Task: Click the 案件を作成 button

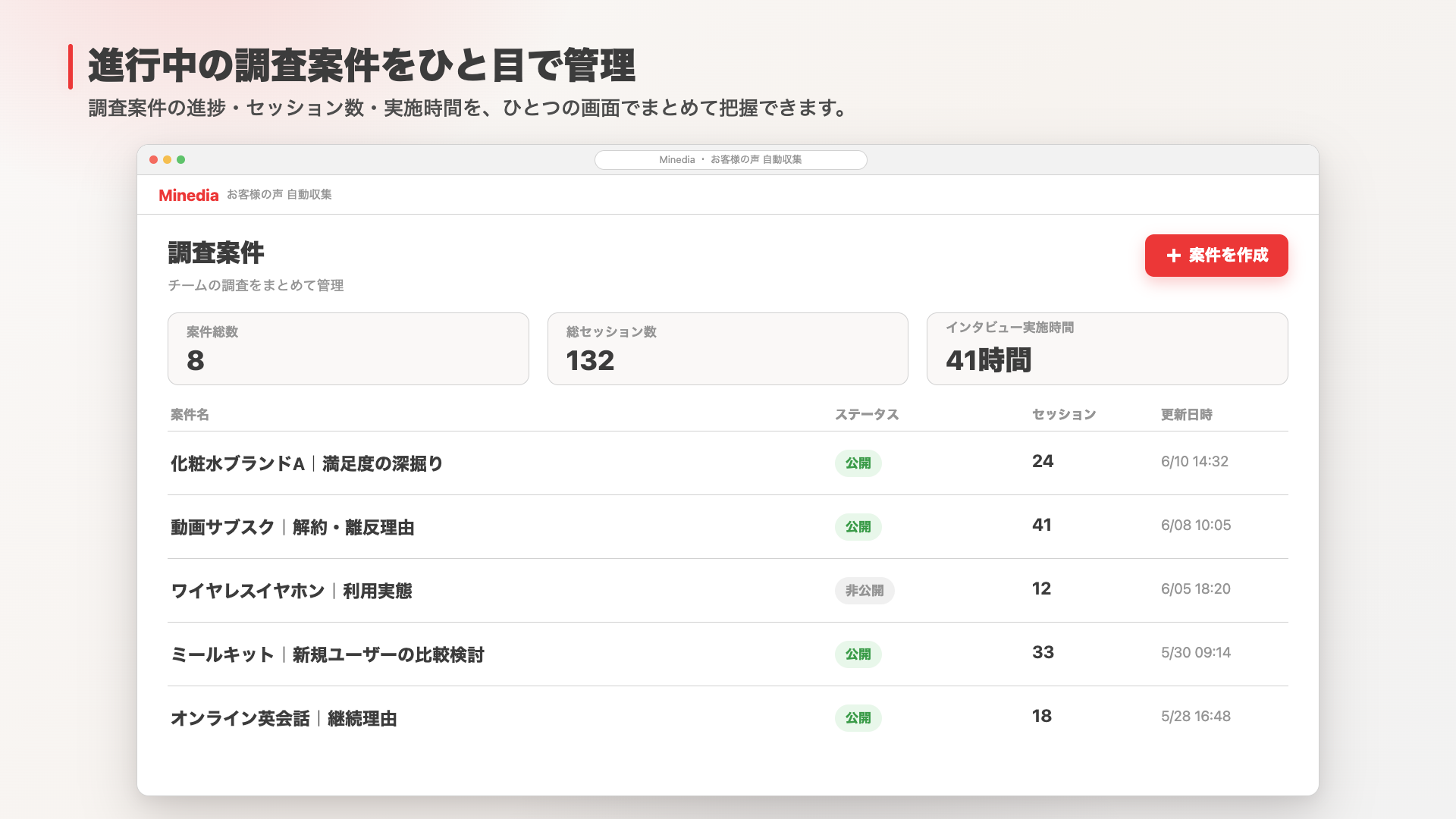Action: coord(1216,256)
